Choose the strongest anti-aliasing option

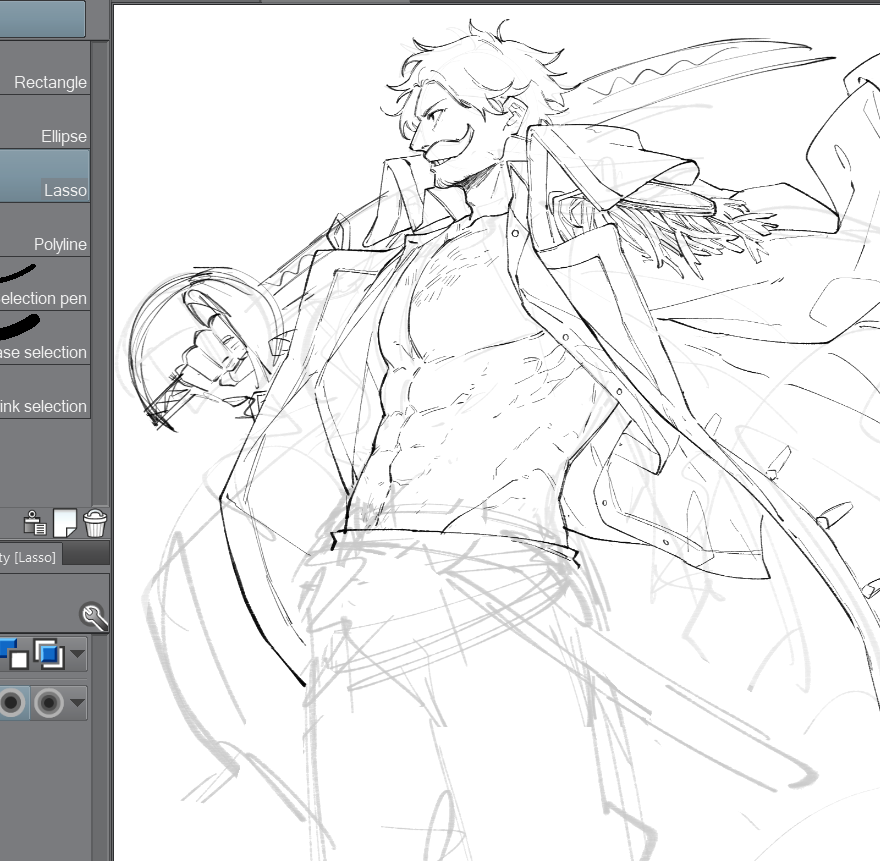49,702
